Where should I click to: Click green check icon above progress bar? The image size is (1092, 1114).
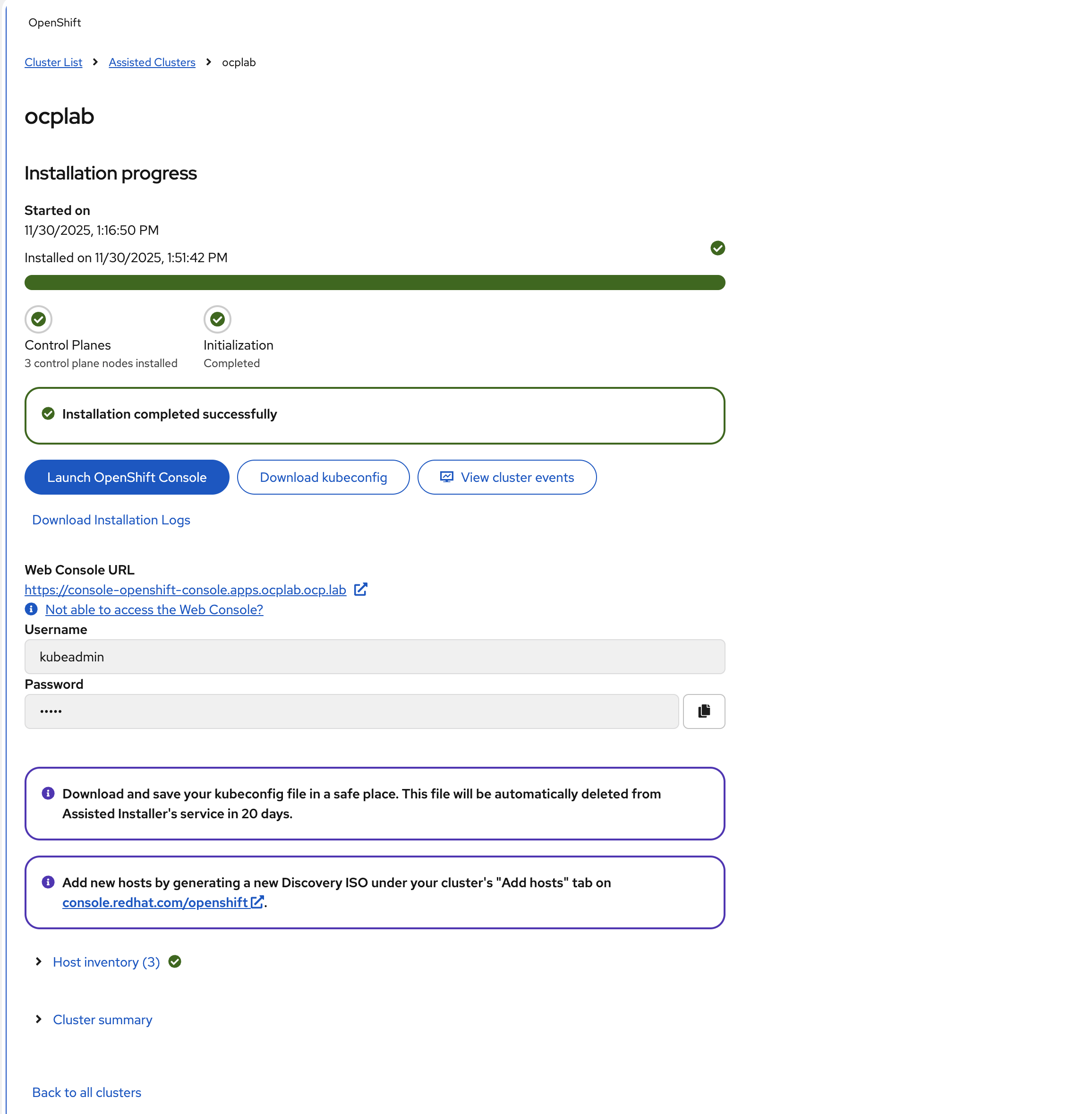(717, 248)
